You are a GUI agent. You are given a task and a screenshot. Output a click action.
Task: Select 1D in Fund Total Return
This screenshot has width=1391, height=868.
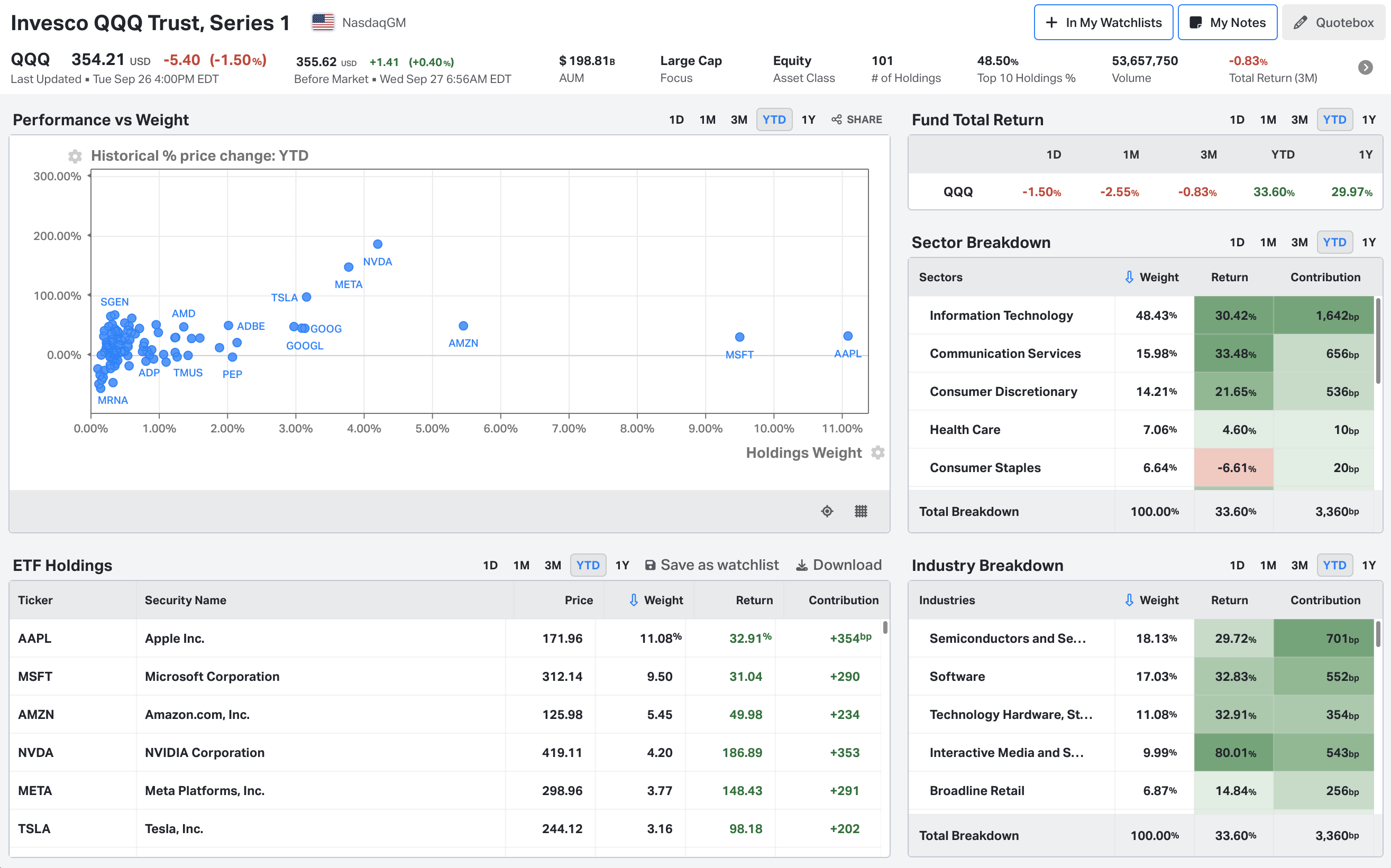click(x=1237, y=119)
